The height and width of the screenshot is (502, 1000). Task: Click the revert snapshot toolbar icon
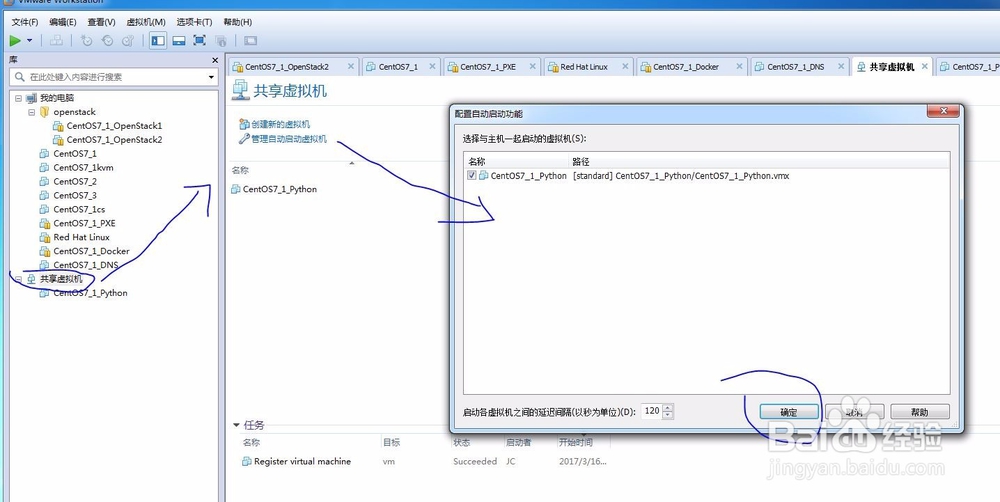(107, 41)
